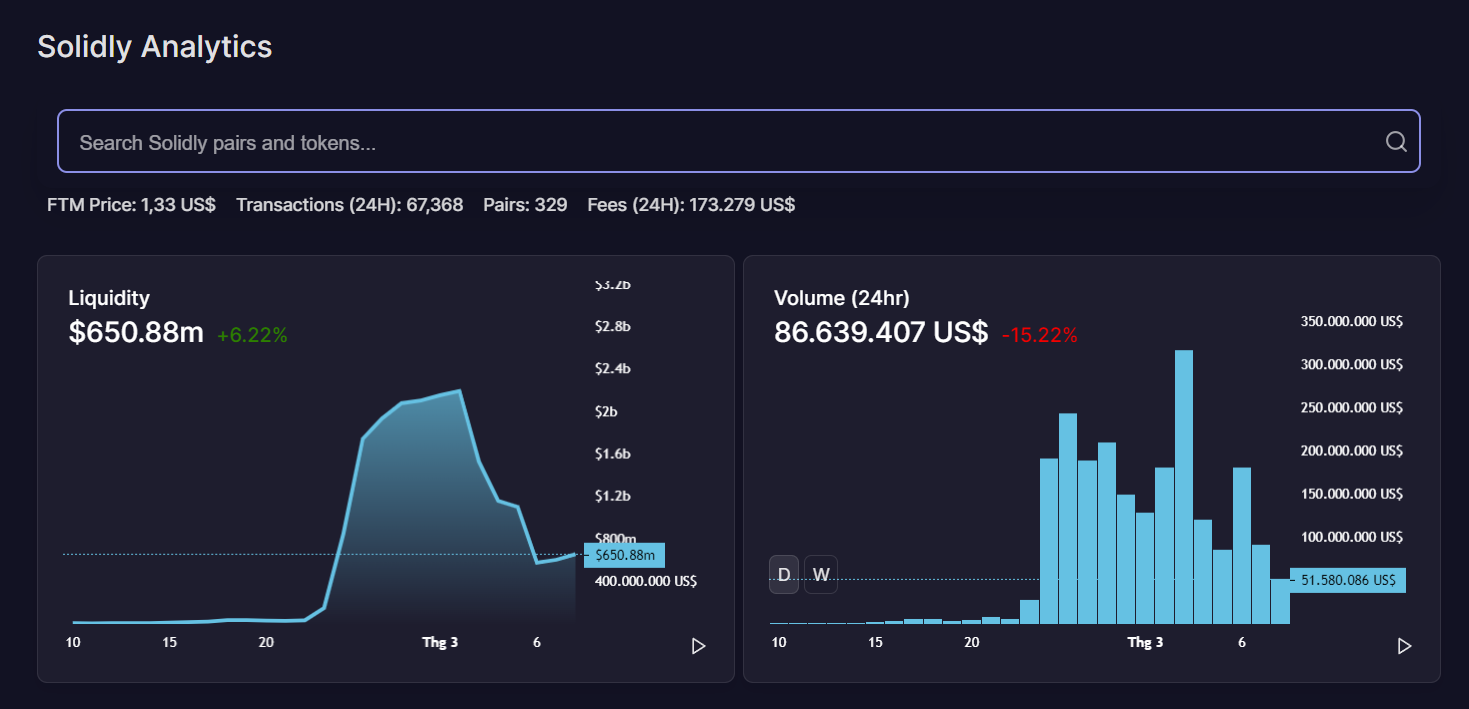Click the 350.000.000 US$ label on Volume axis

pos(1351,322)
